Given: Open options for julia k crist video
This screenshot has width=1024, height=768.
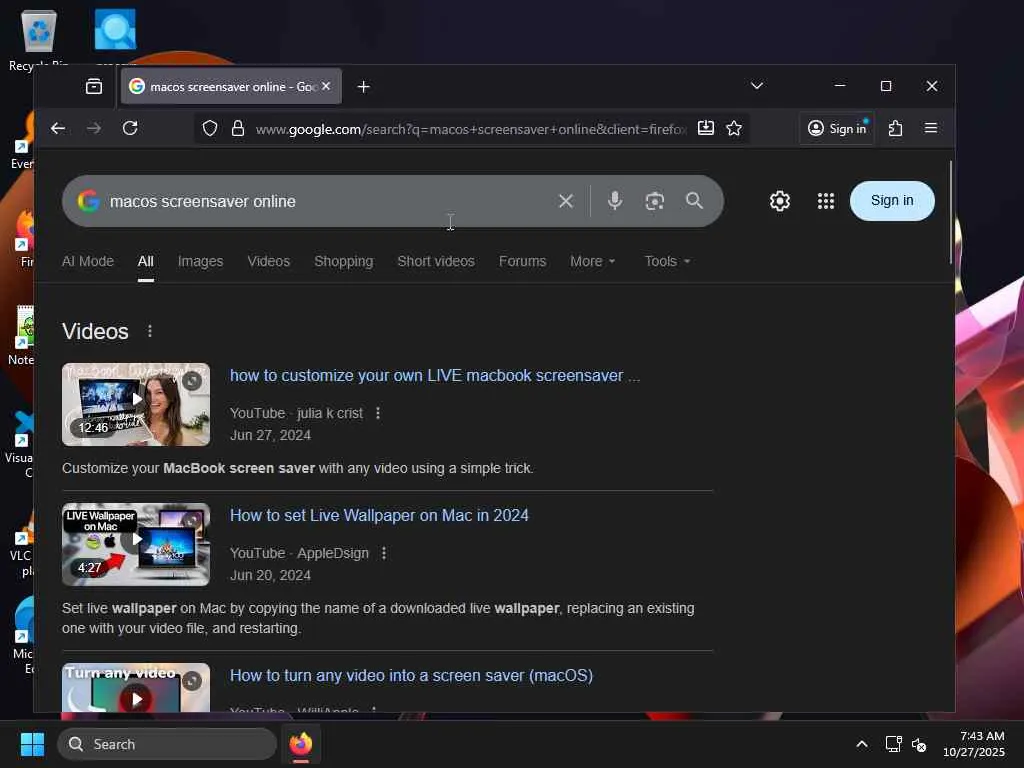Looking at the screenshot, I should (377, 413).
